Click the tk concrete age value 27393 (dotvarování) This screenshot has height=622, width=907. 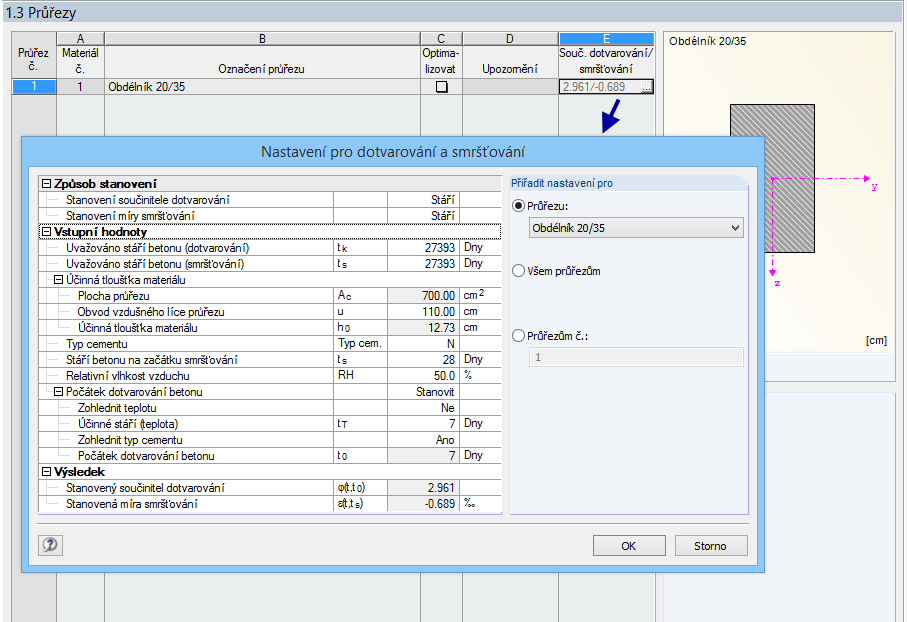pyautogui.click(x=423, y=248)
